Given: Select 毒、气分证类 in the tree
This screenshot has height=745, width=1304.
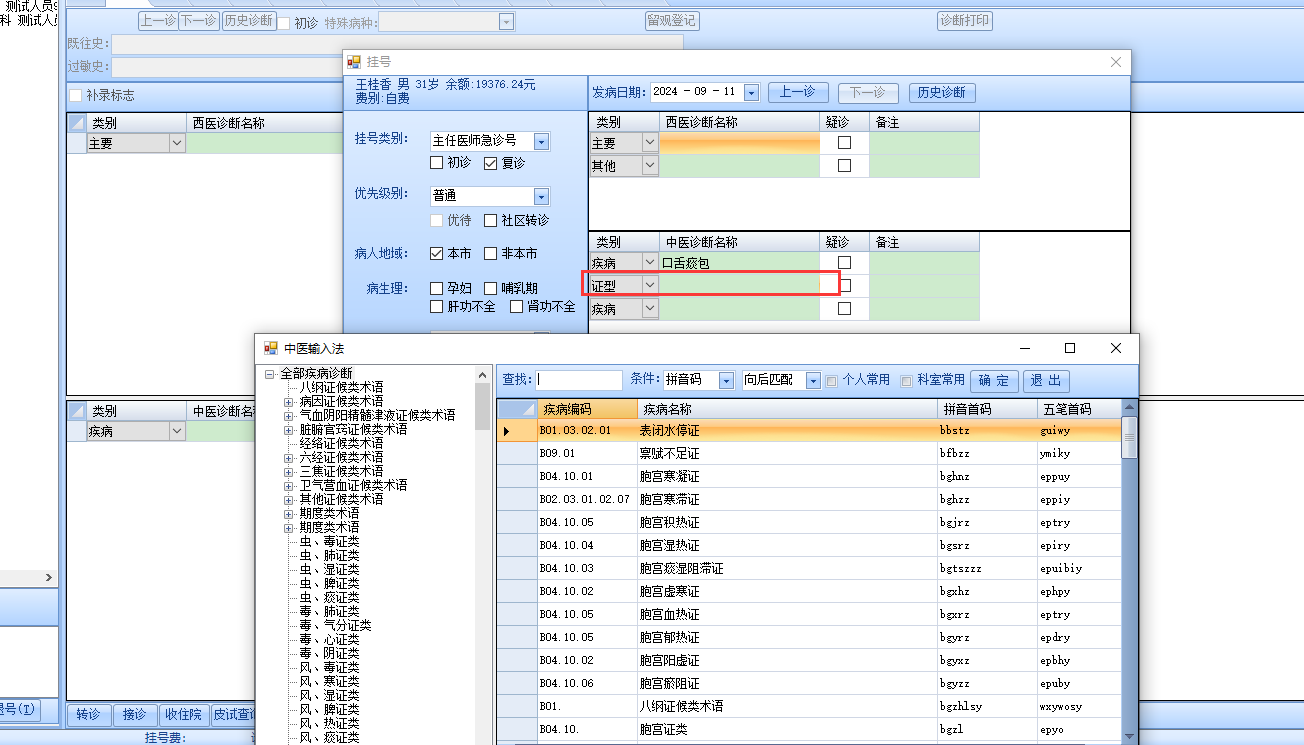Looking at the screenshot, I should click(x=335, y=625).
